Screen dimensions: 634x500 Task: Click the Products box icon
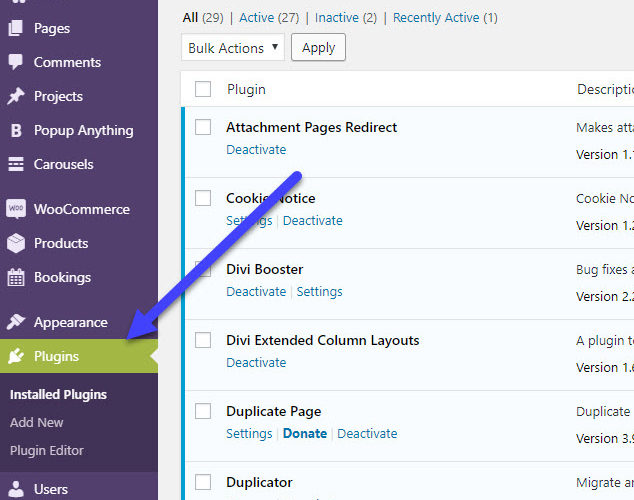pyautogui.click(x=15, y=243)
